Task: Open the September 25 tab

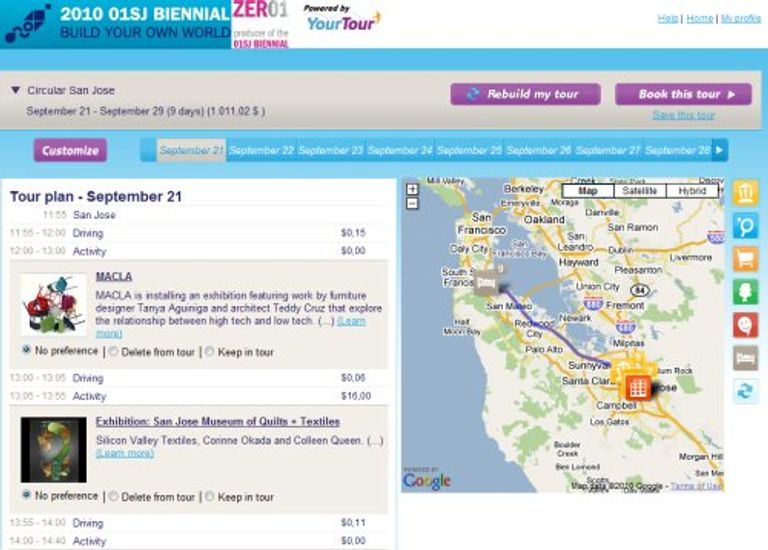Action: click(x=469, y=150)
